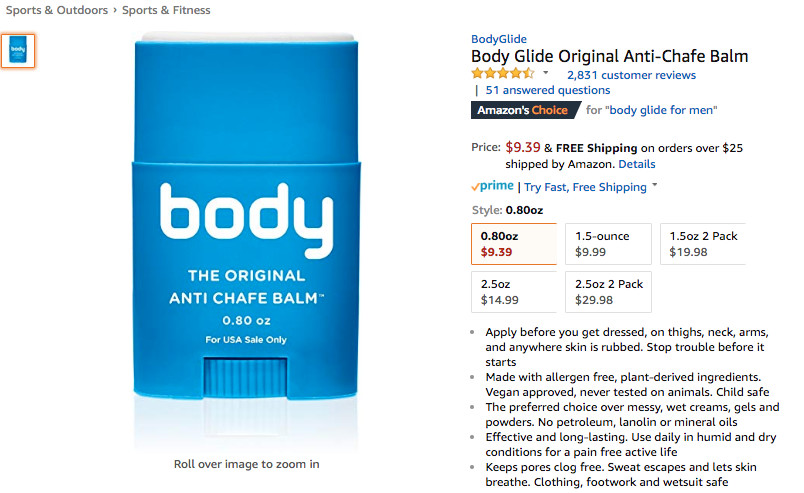
Task: Expand the Try Fast, Free Shipping arrow
Action: [x=655, y=186]
